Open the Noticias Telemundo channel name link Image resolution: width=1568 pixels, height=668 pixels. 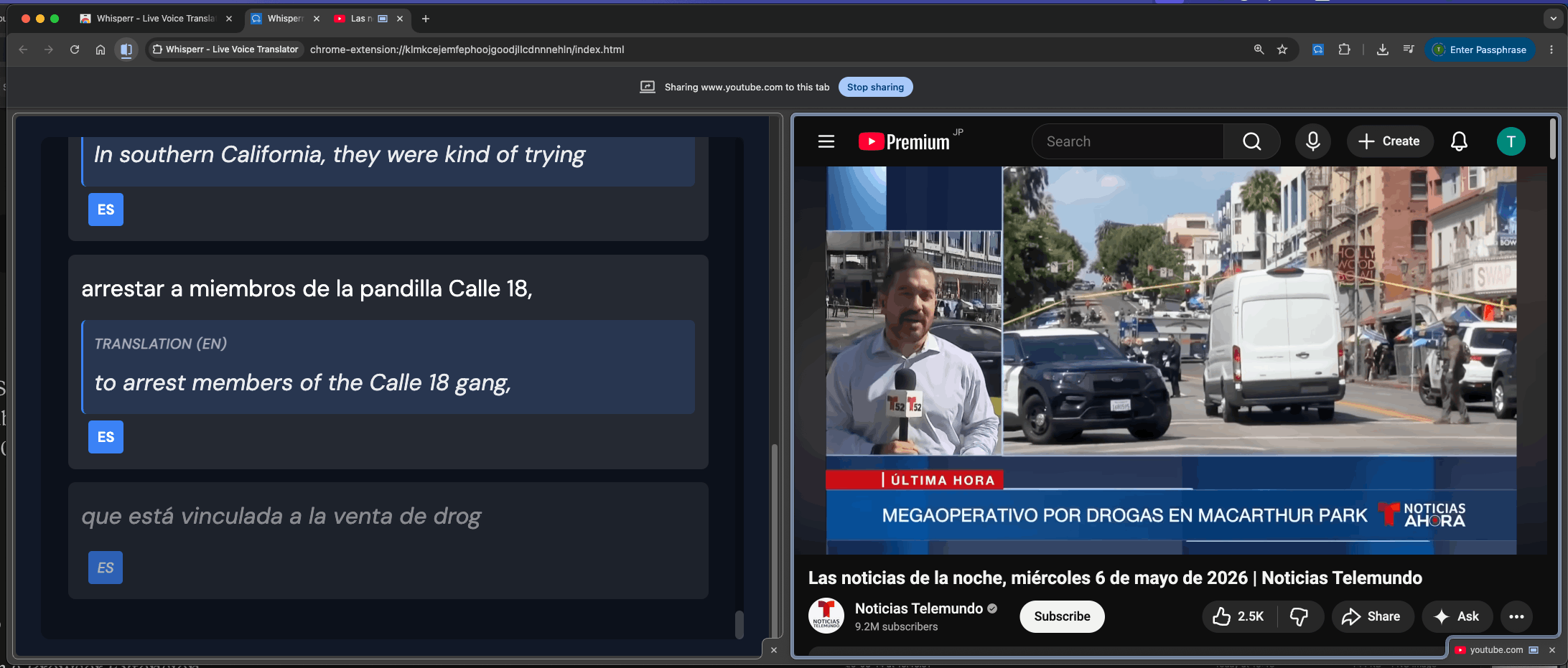[919, 608]
